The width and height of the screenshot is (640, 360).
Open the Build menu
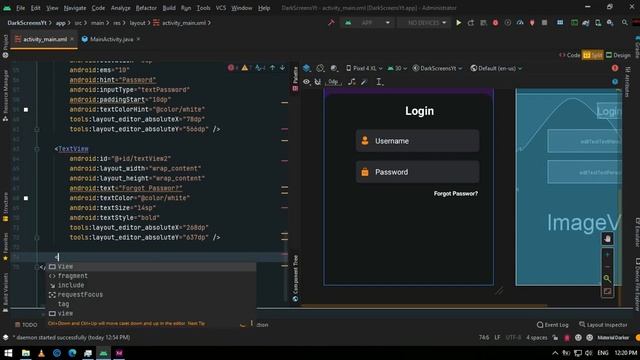click(169, 8)
